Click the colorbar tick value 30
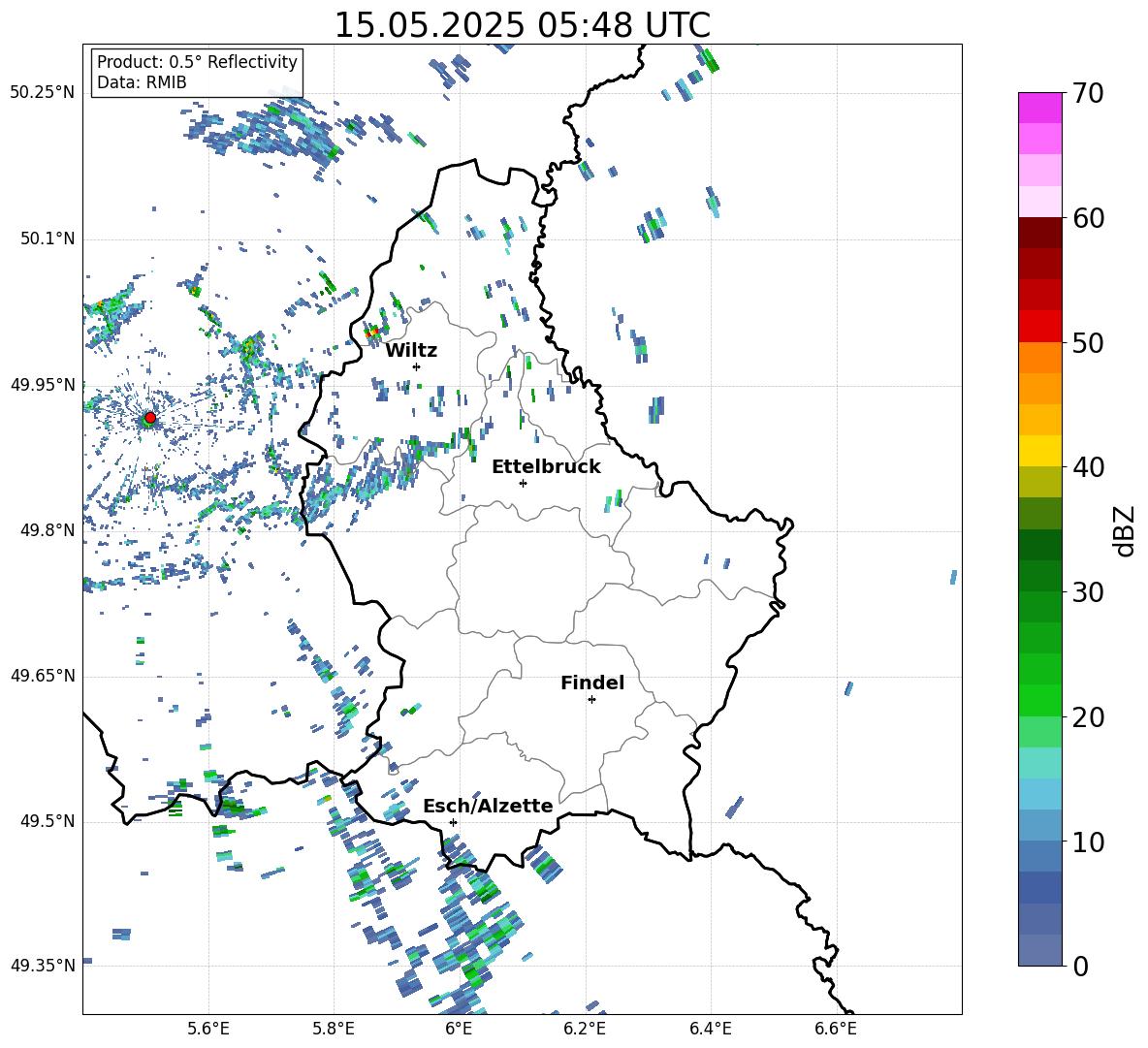Screen dimensions: 1148x1048 tap(1087, 592)
